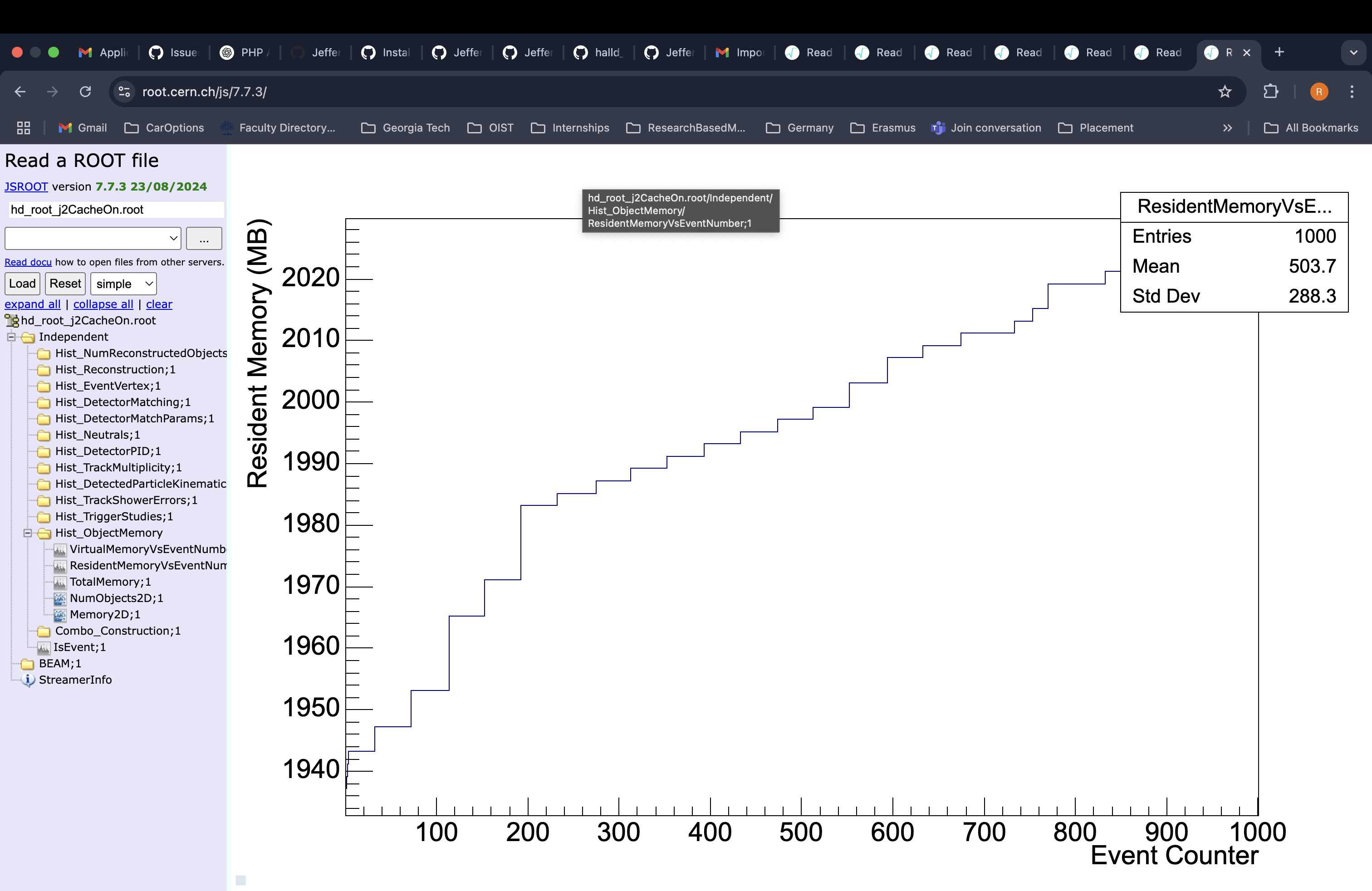
Task: Click the TotalMemory histogram icon
Action: click(59, 582)
